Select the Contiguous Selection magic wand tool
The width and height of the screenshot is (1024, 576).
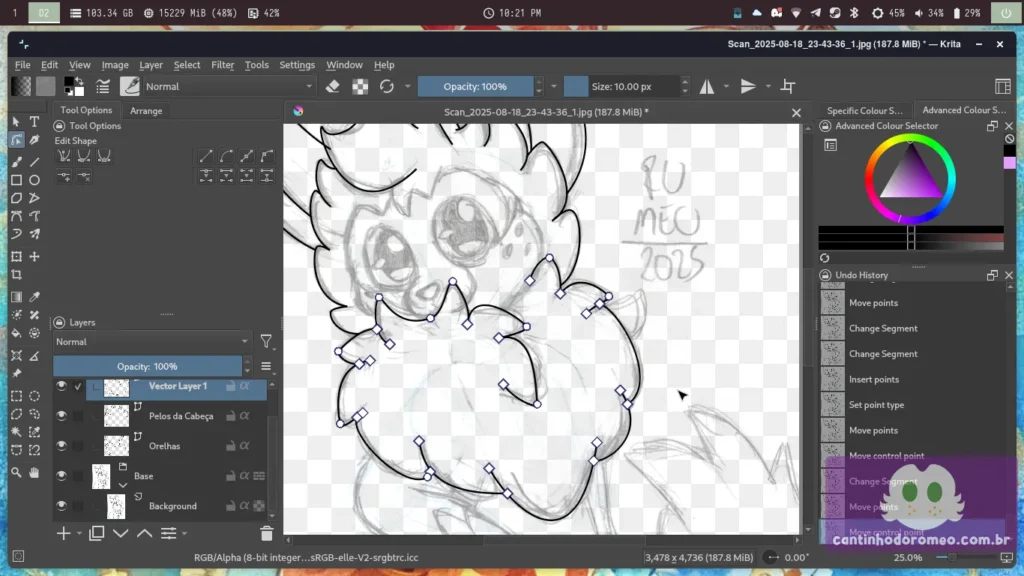[16, 432]
